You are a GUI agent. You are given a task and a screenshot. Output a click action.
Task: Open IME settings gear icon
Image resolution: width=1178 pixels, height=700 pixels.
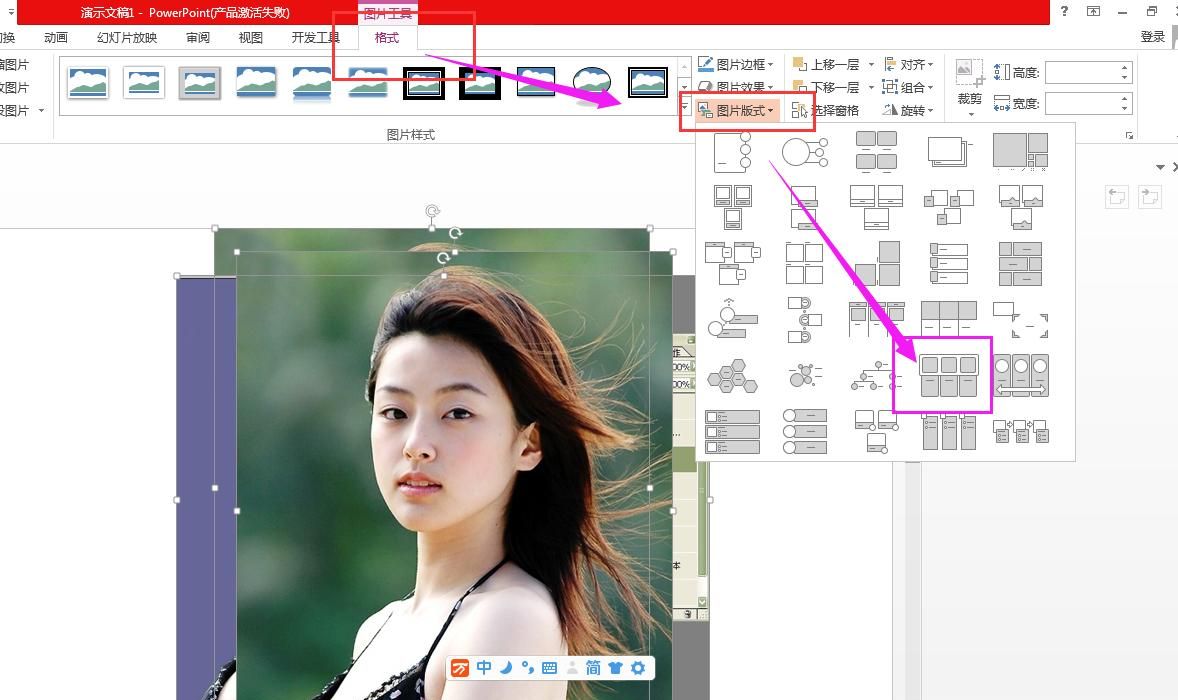click(x=638, y=668)
